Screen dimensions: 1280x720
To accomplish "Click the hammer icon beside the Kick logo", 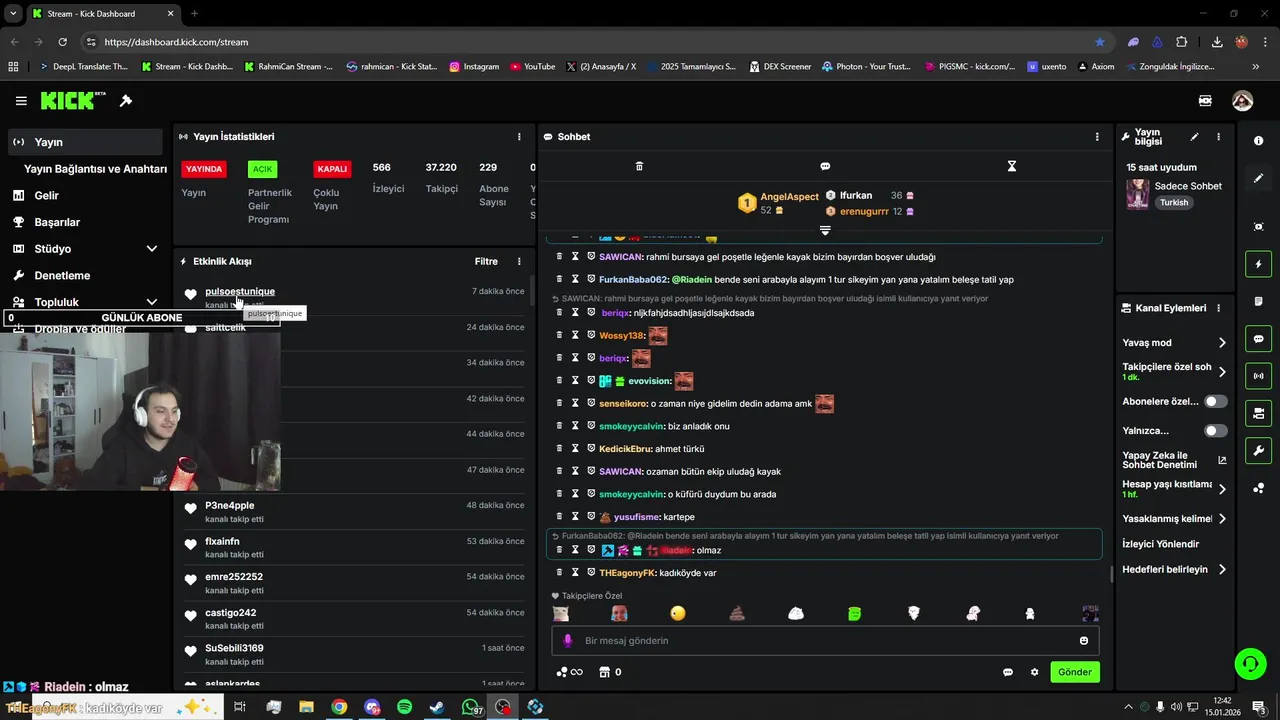I will tap(126, 101).
